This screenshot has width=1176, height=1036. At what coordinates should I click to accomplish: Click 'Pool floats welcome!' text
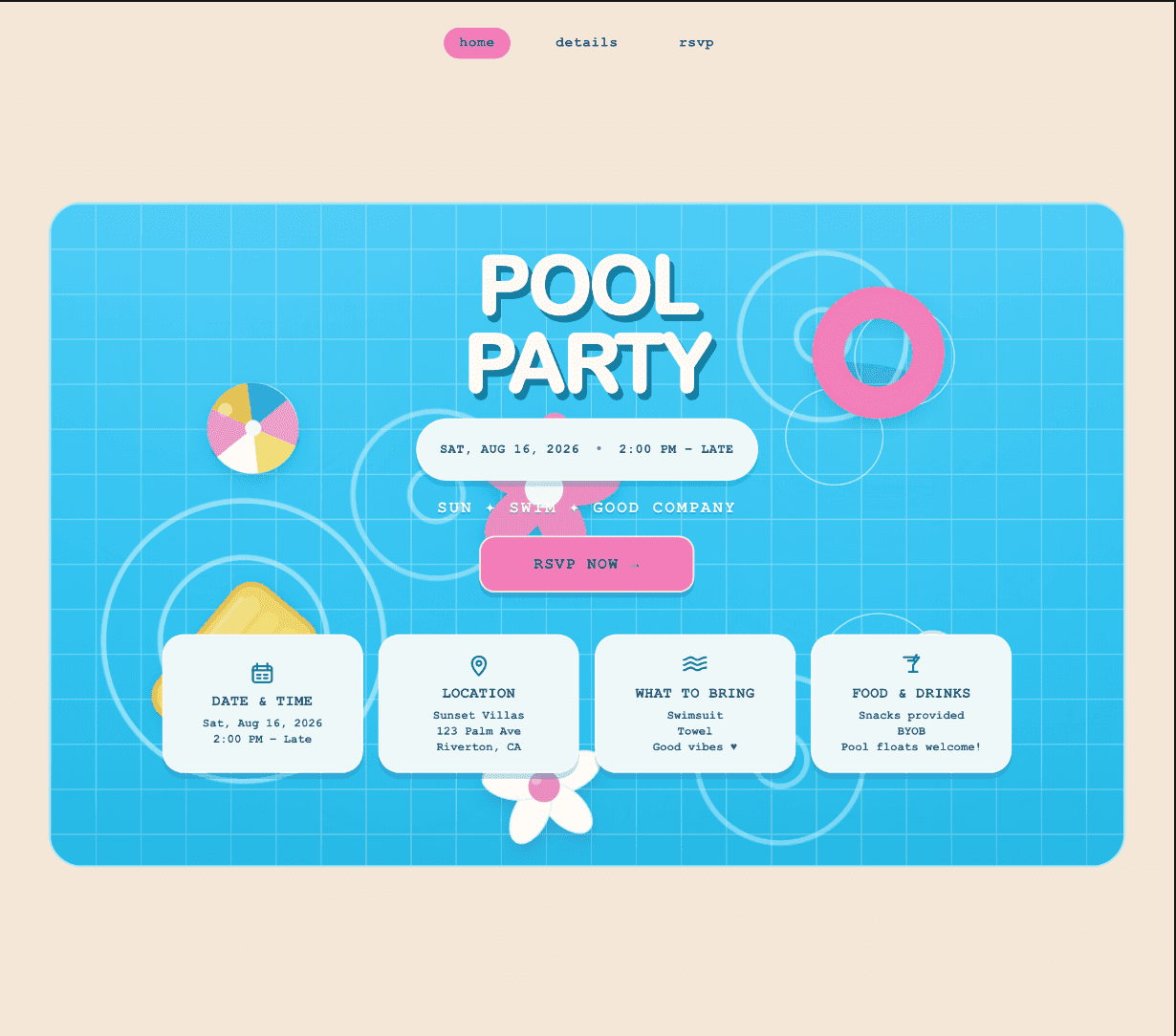point(911,747)
